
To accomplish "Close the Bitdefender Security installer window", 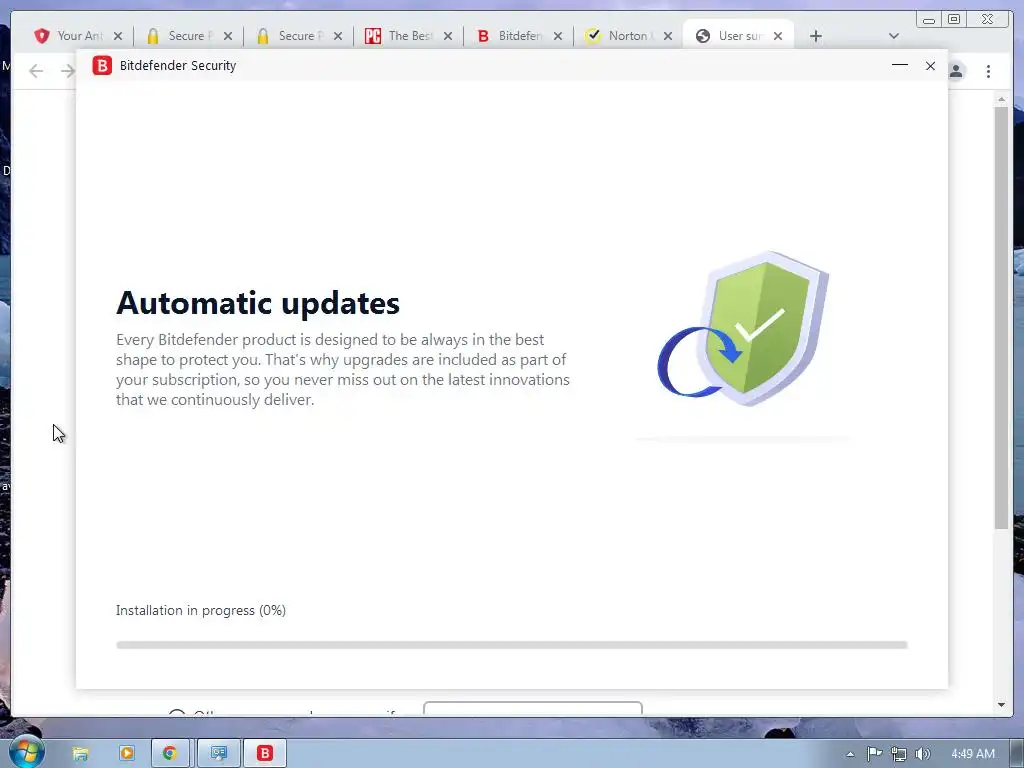I will pyautogui.click(x=930, y=66).
